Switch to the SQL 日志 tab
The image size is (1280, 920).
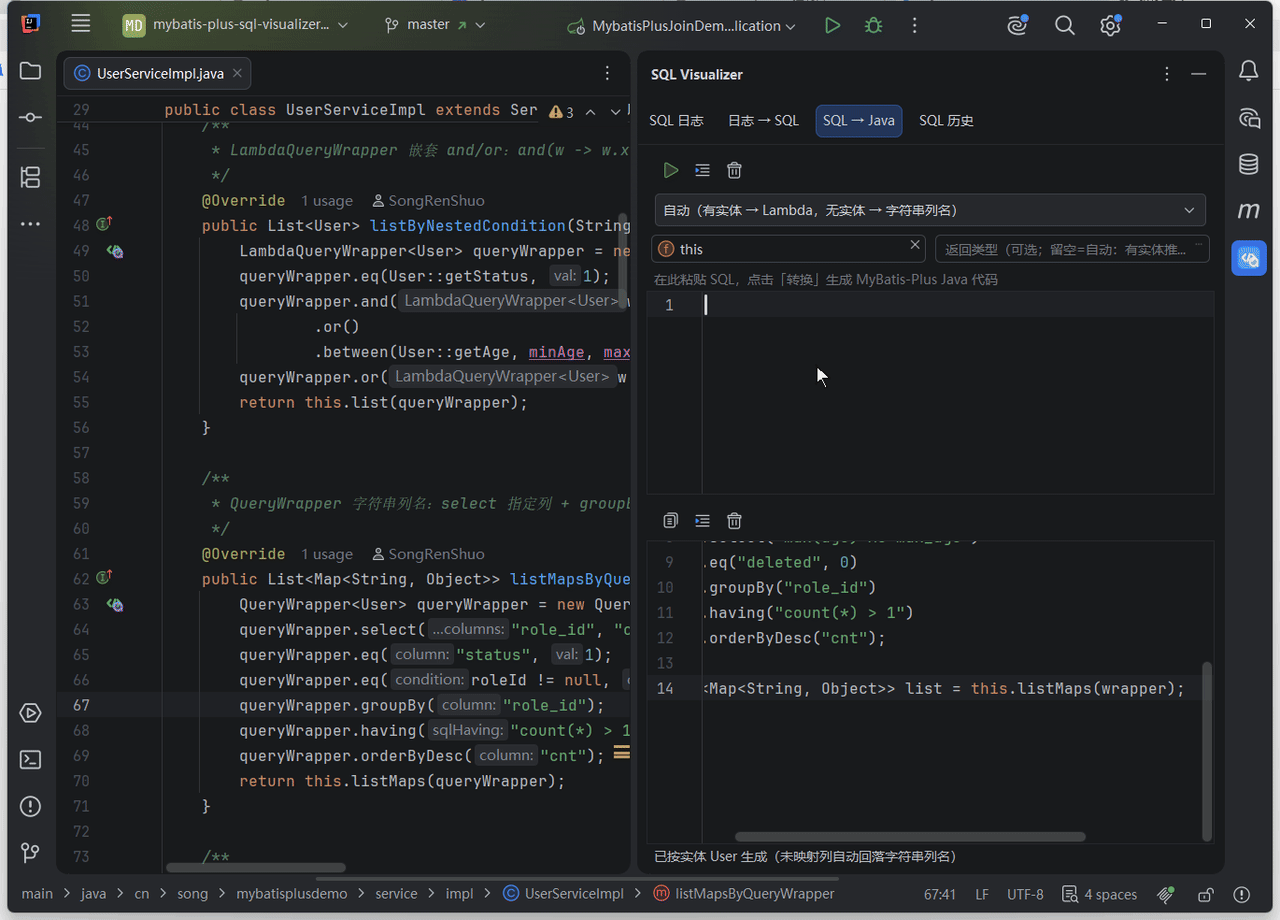pos(676,121)
